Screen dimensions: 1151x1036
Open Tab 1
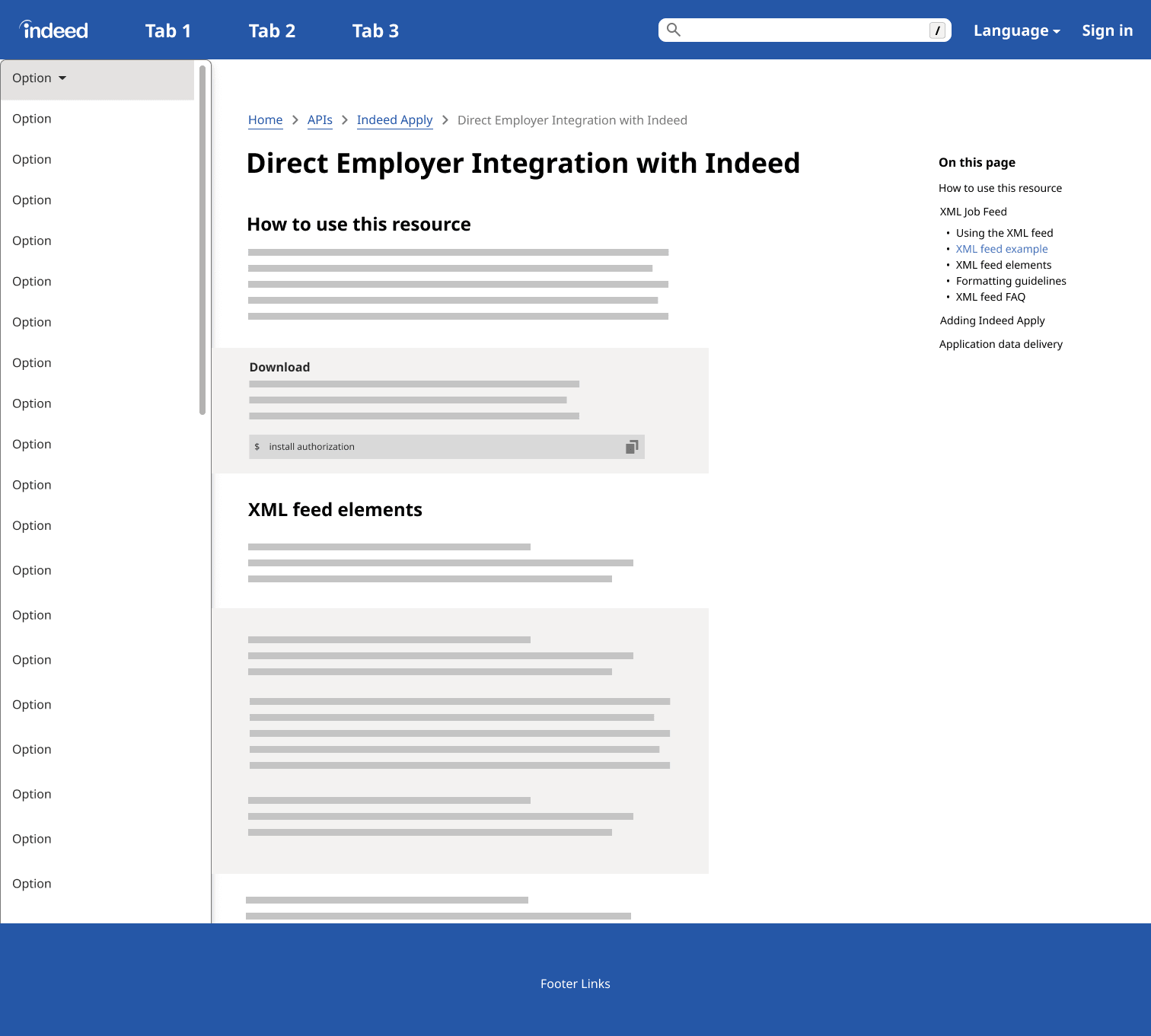tap(168, 30)
